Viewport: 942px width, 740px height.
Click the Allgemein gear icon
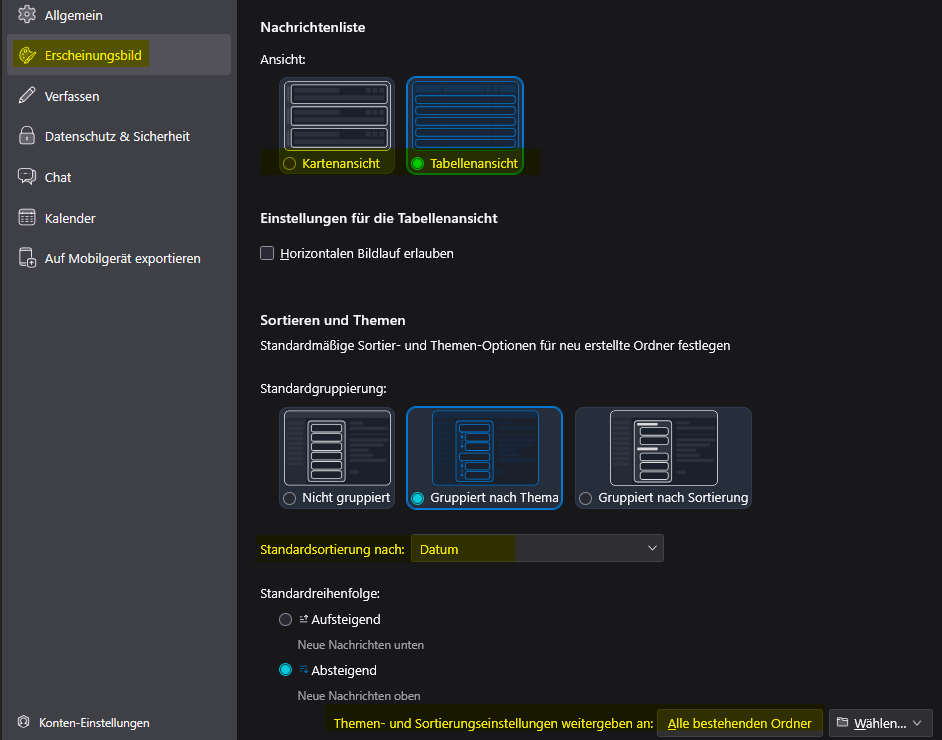coord(27,15)
